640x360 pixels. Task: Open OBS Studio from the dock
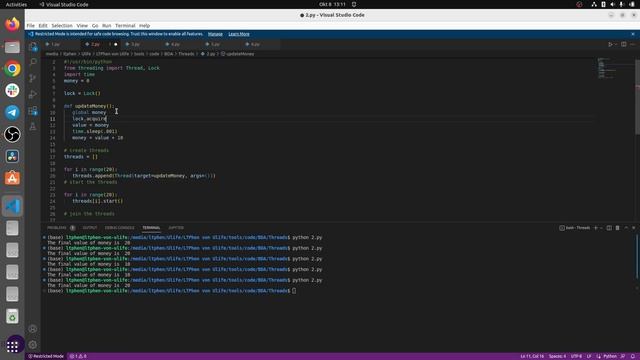(x=12, y=134)
